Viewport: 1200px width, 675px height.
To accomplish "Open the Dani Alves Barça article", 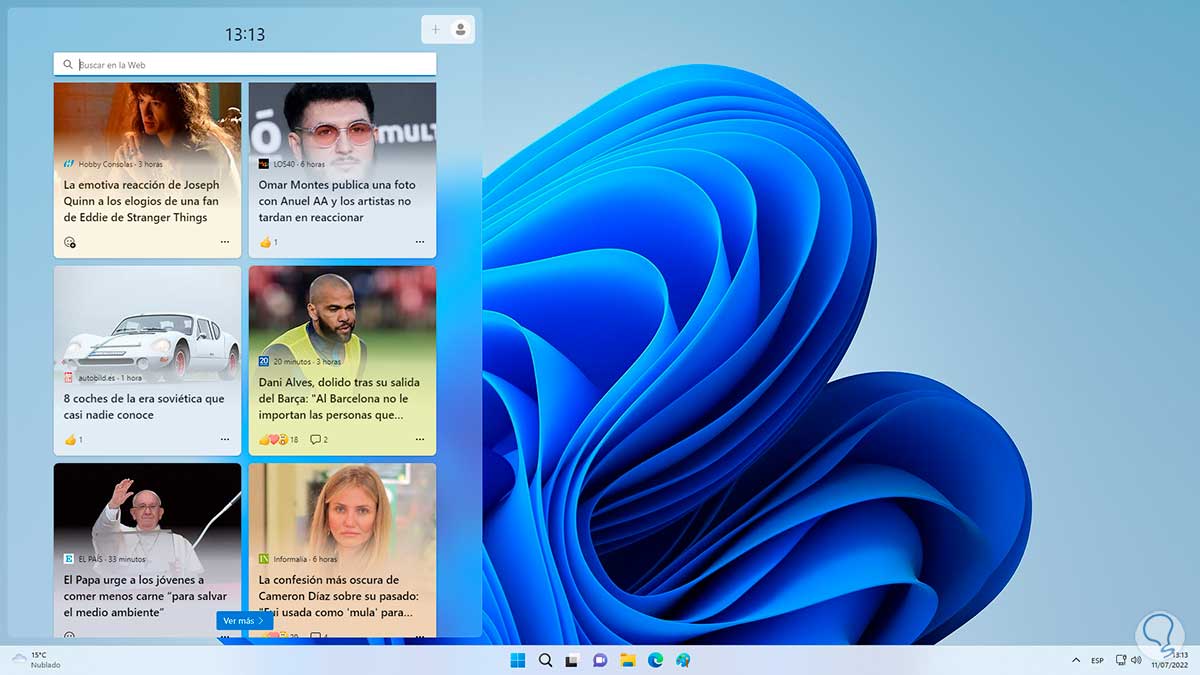I will point(339,398).
